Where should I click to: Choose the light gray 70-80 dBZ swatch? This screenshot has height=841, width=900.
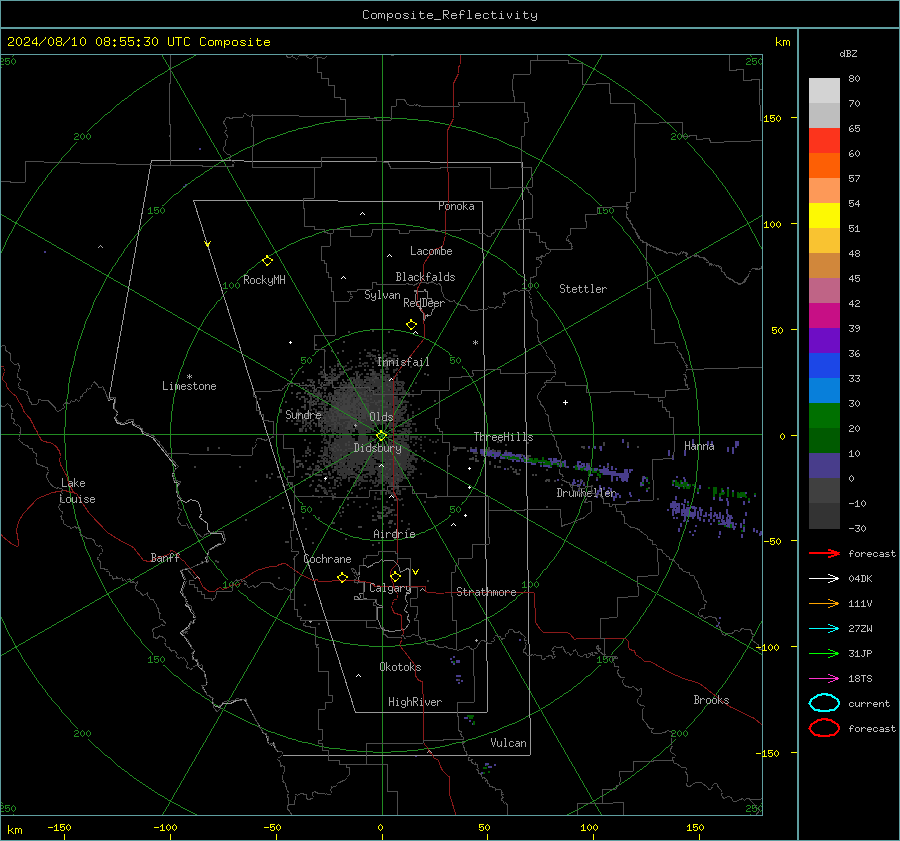point(824,91)
